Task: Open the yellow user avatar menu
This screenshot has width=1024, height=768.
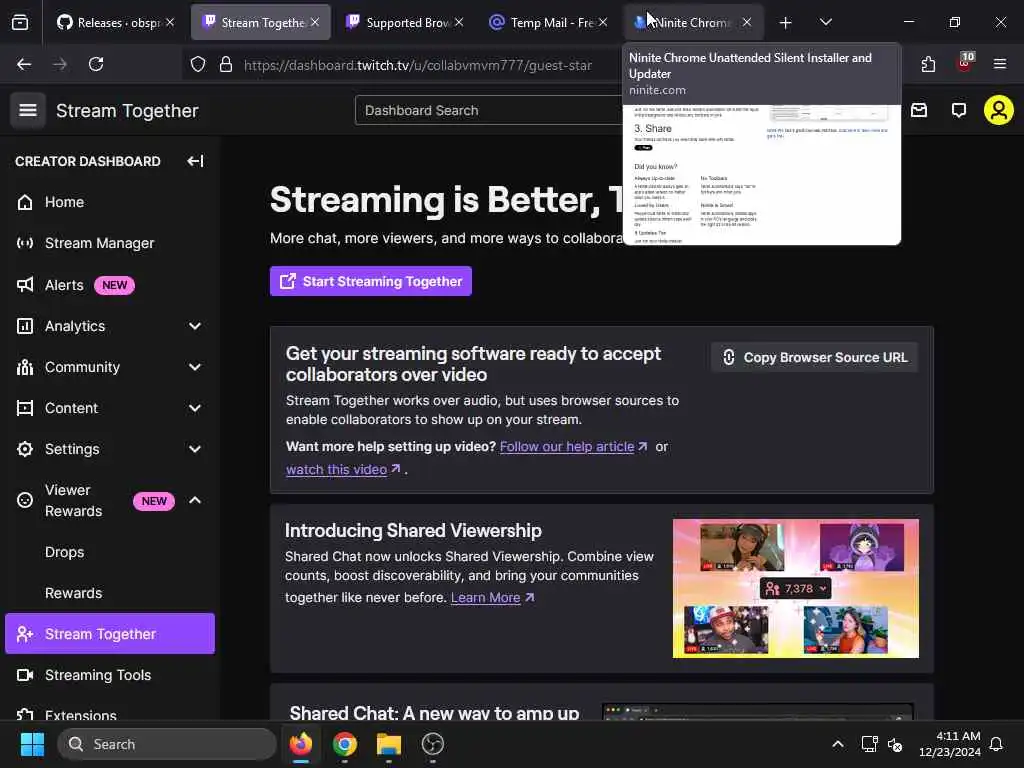Action: pyautogui.click(x=999, y=110)
